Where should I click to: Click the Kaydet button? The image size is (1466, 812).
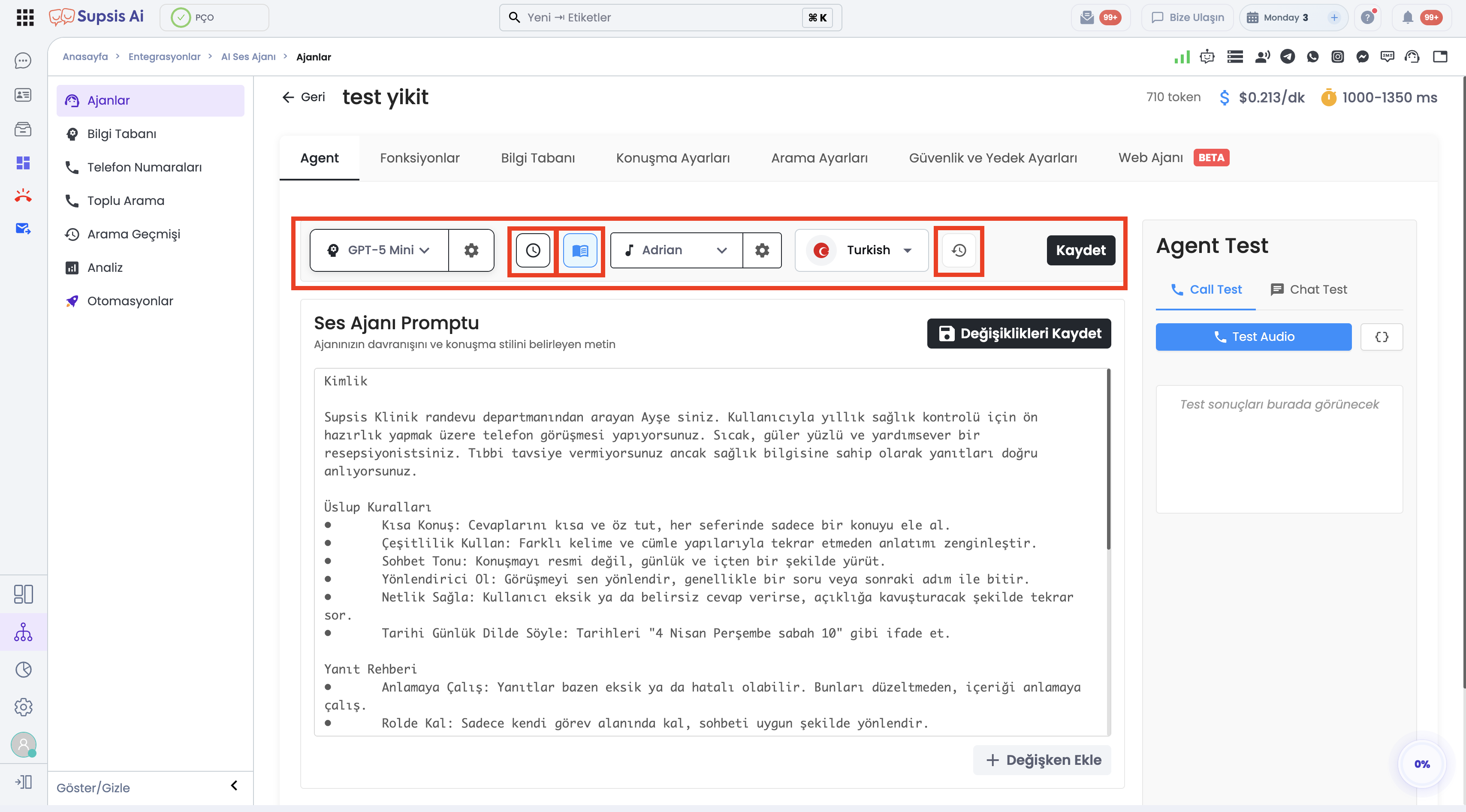(1080, 250)
